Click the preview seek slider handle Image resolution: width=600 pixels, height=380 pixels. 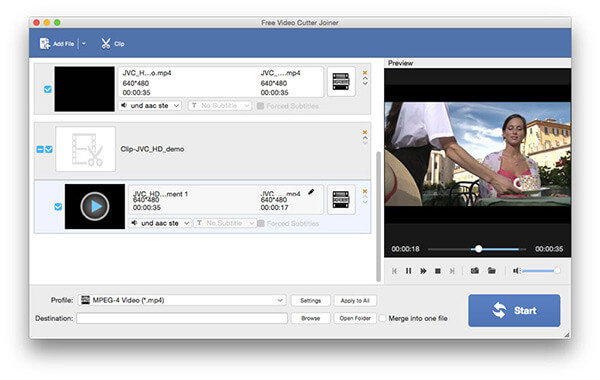click(478, 249)
